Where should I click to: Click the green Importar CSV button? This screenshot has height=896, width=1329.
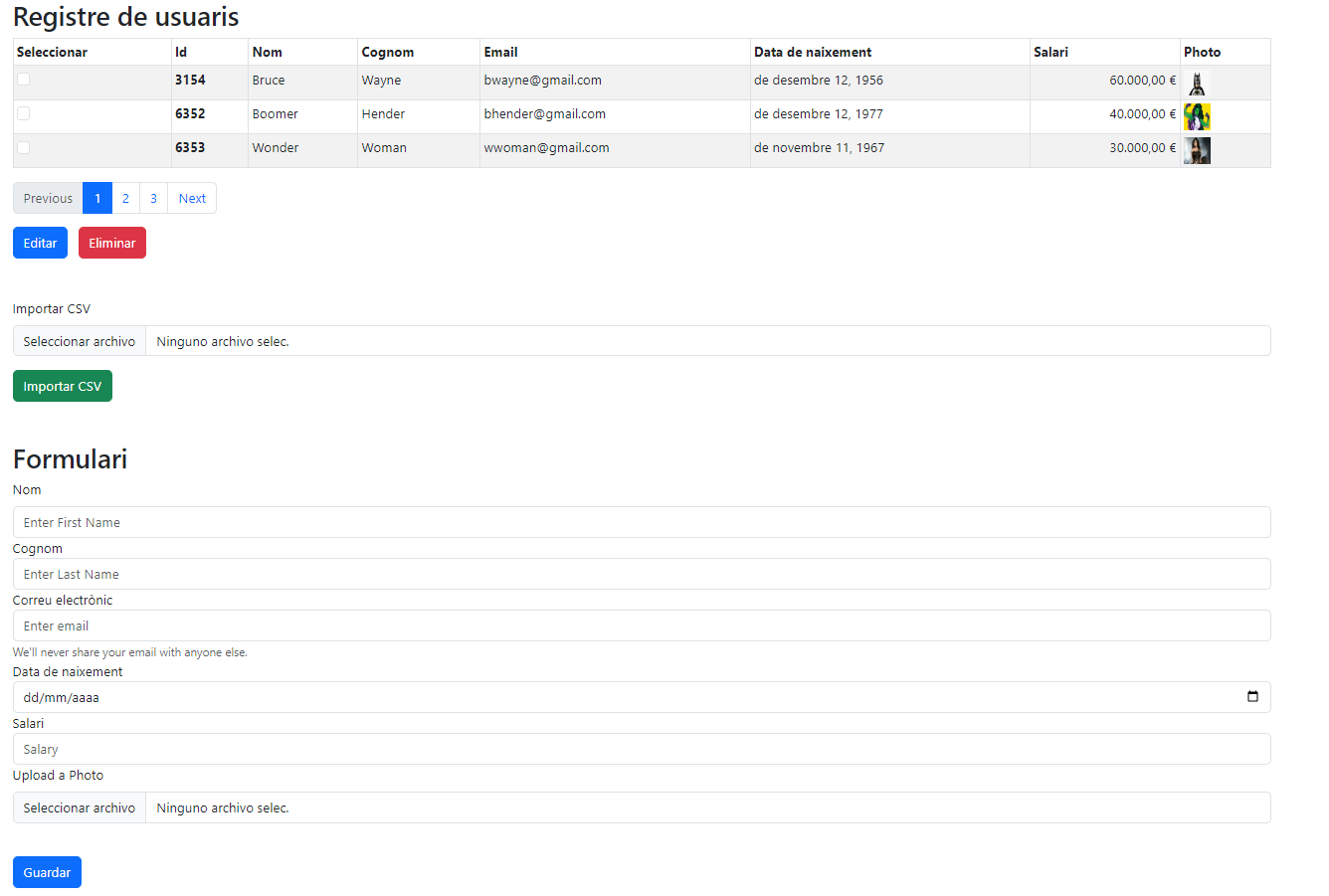point(63,386)
